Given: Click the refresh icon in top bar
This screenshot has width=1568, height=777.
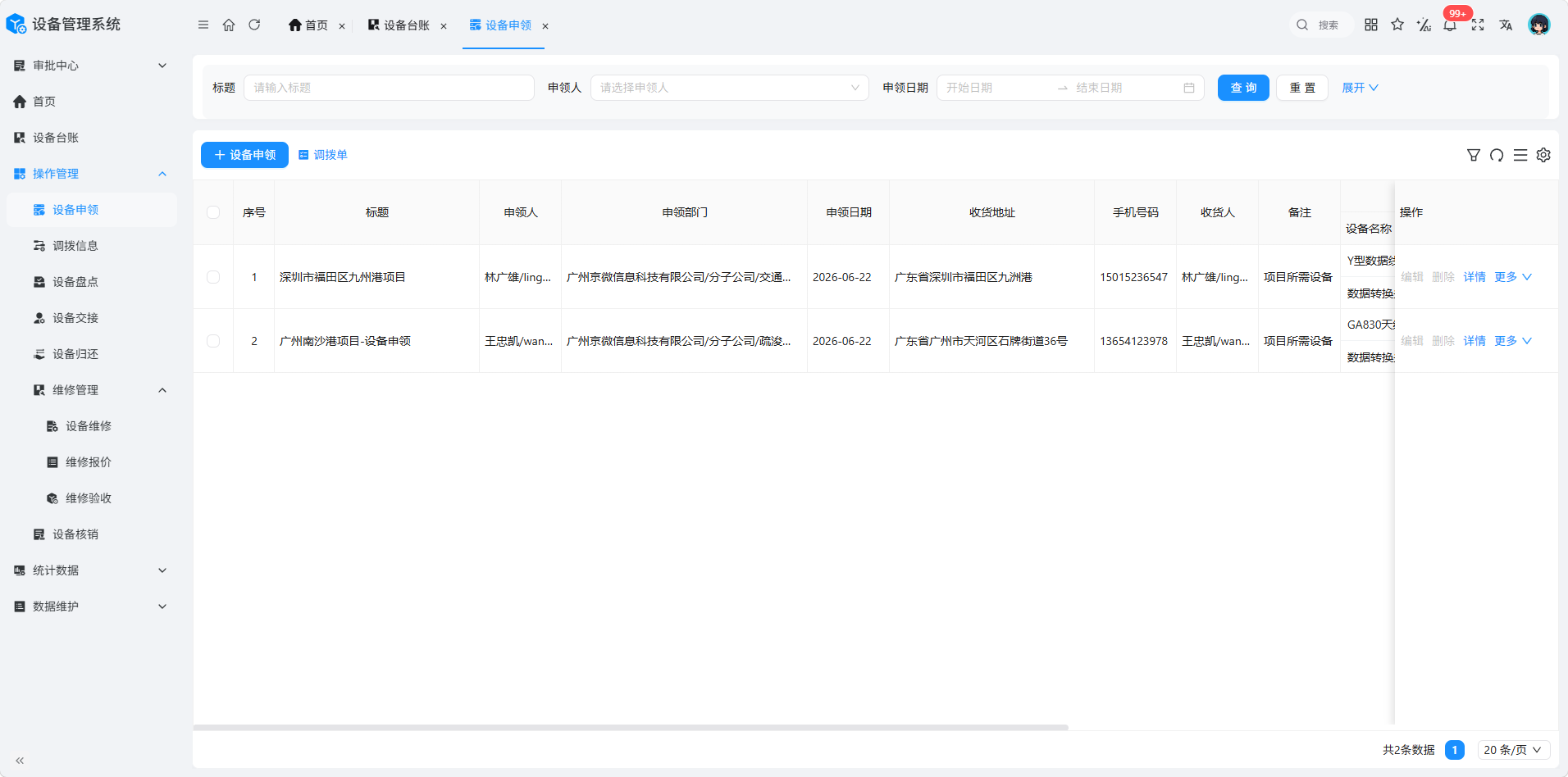Looking at the screenshot, I should 254,25.
